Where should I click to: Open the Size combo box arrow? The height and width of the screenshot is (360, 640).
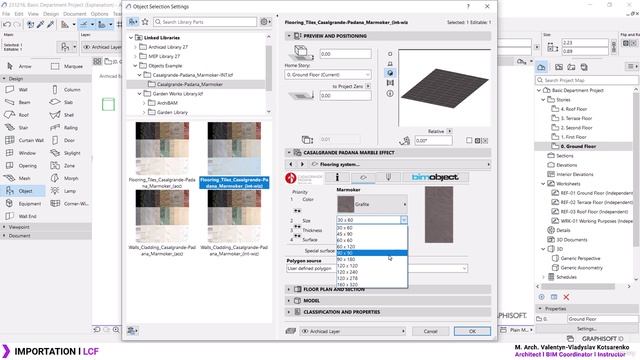(404, 220)
